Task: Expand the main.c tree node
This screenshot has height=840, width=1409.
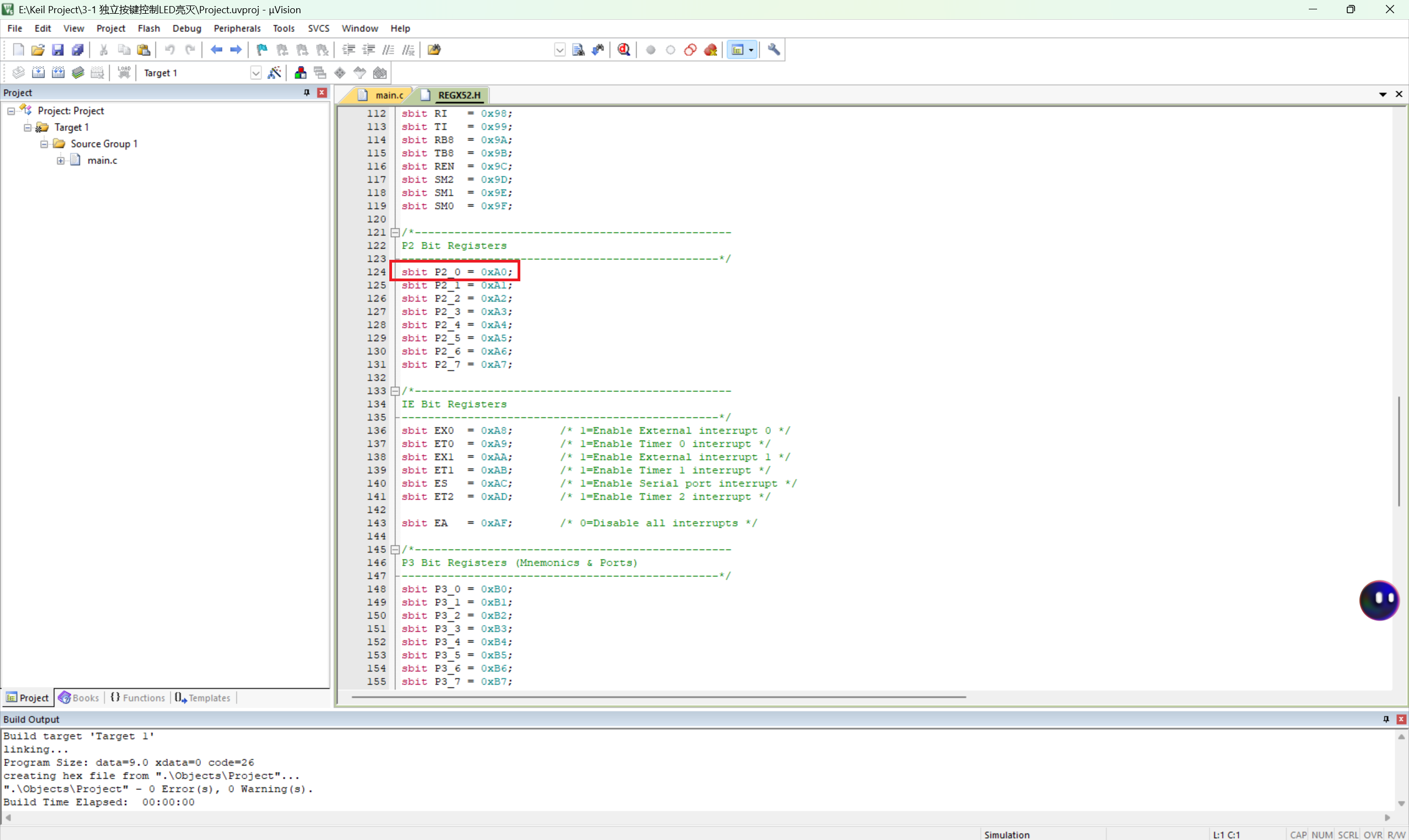Action: coord(61,161)
